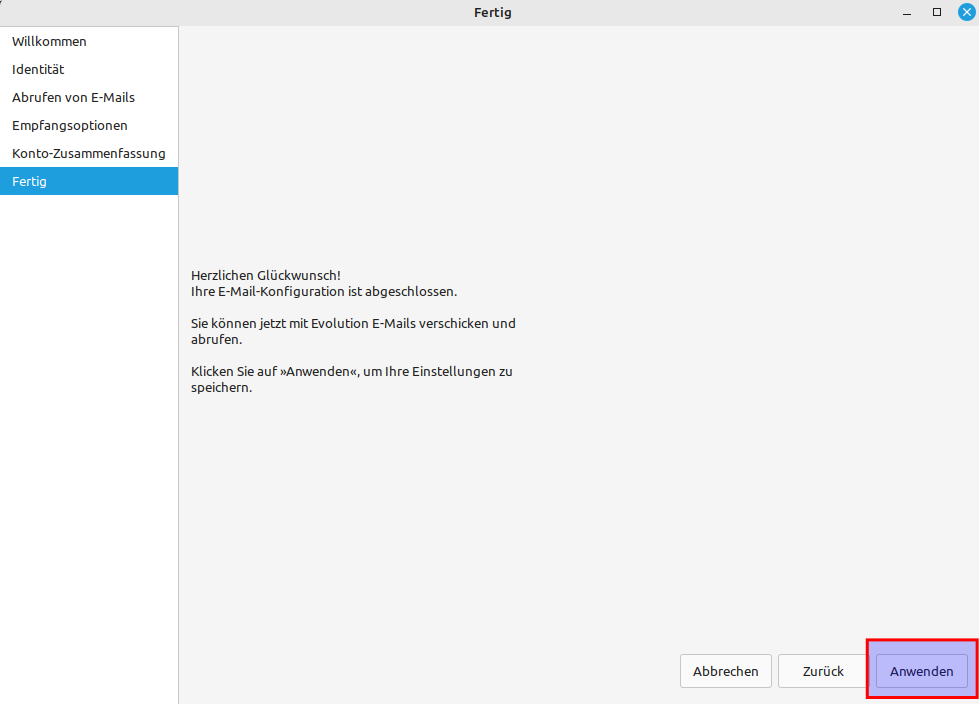Close the Fertig assistant window

(x=965, y=12)
